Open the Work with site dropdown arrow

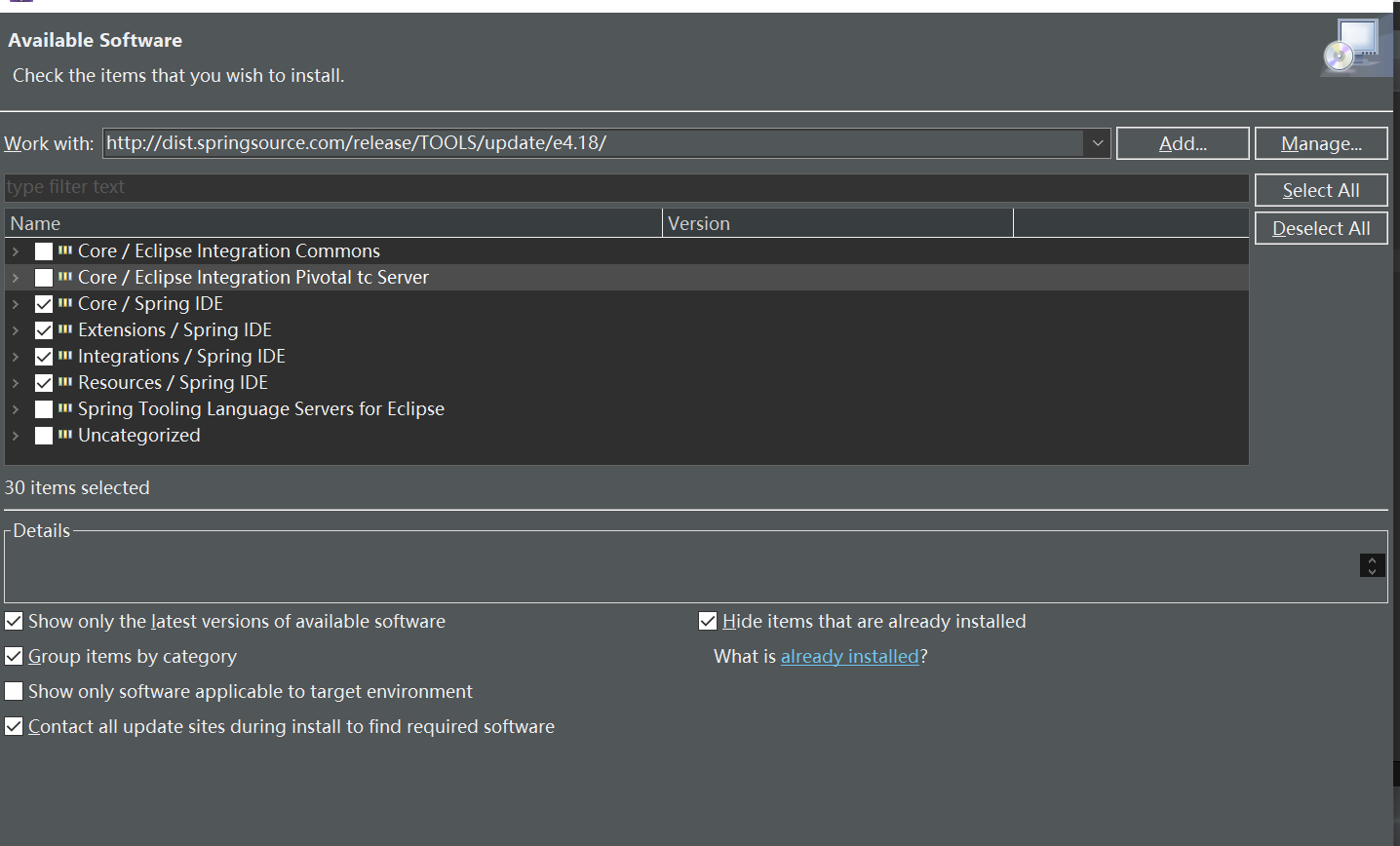(x=1097, y=143)
